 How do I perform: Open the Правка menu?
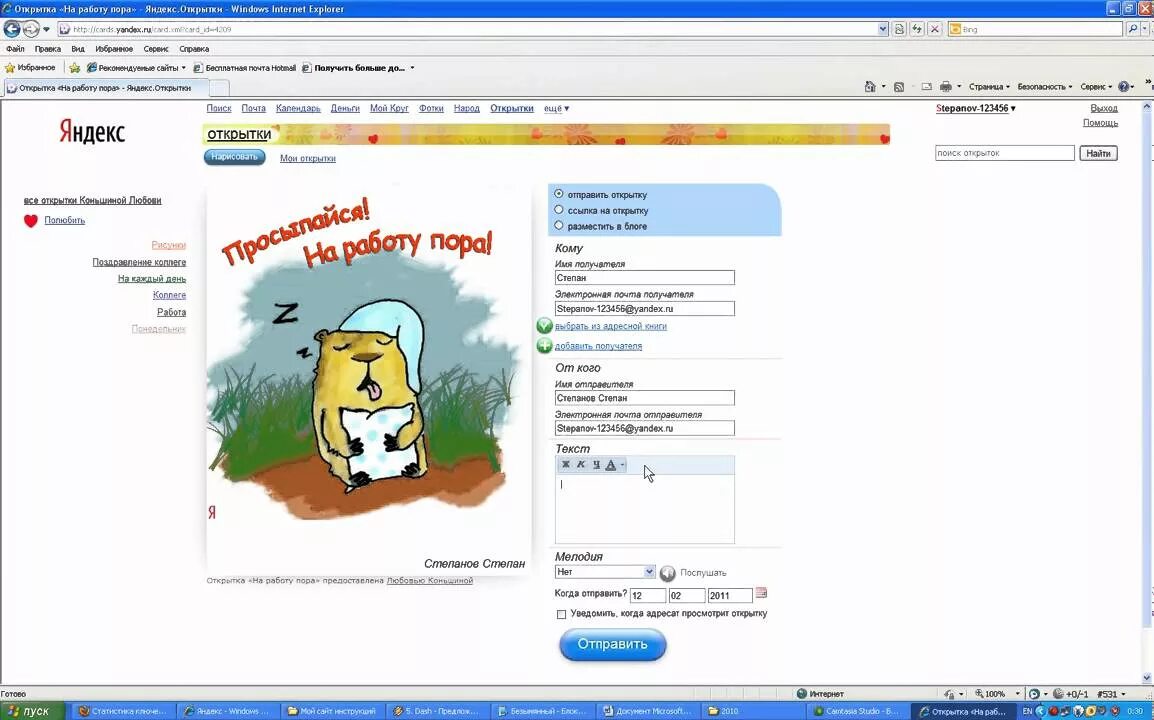(47, 49)
